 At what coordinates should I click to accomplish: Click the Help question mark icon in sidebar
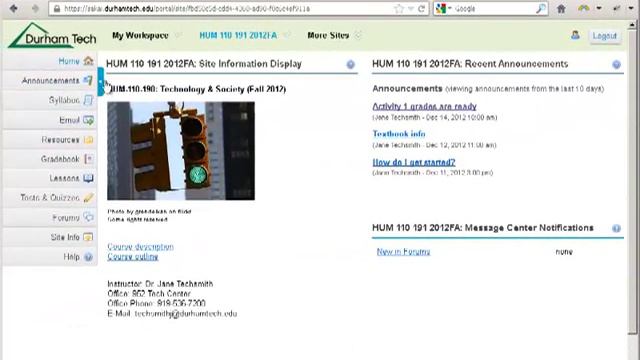(88, 257)
